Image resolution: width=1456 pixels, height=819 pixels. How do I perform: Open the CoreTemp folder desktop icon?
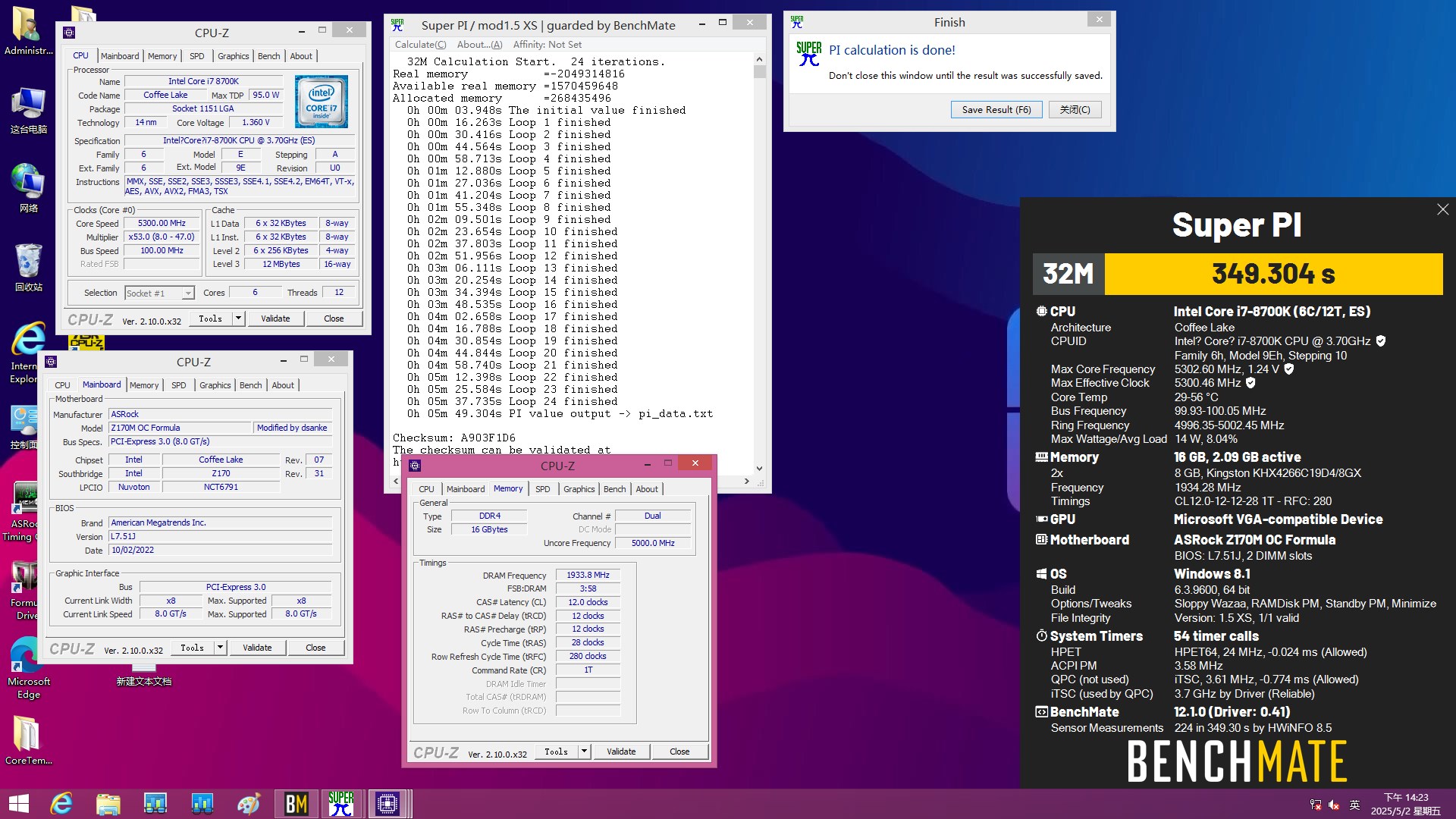(x=28, y=739)
